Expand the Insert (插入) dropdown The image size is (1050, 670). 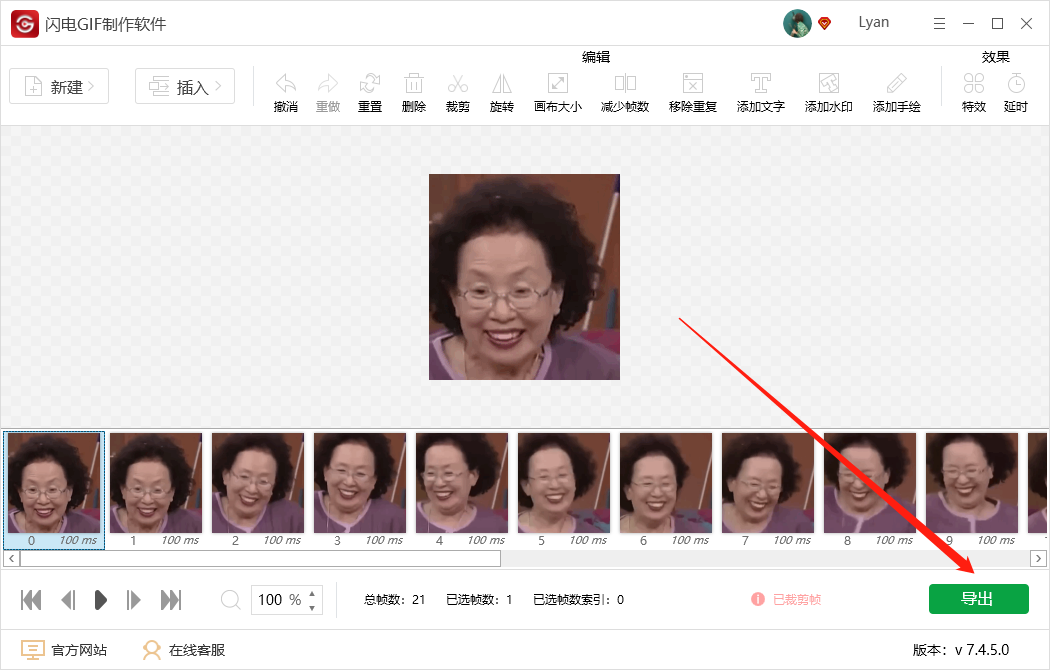[x=184, y=86]
